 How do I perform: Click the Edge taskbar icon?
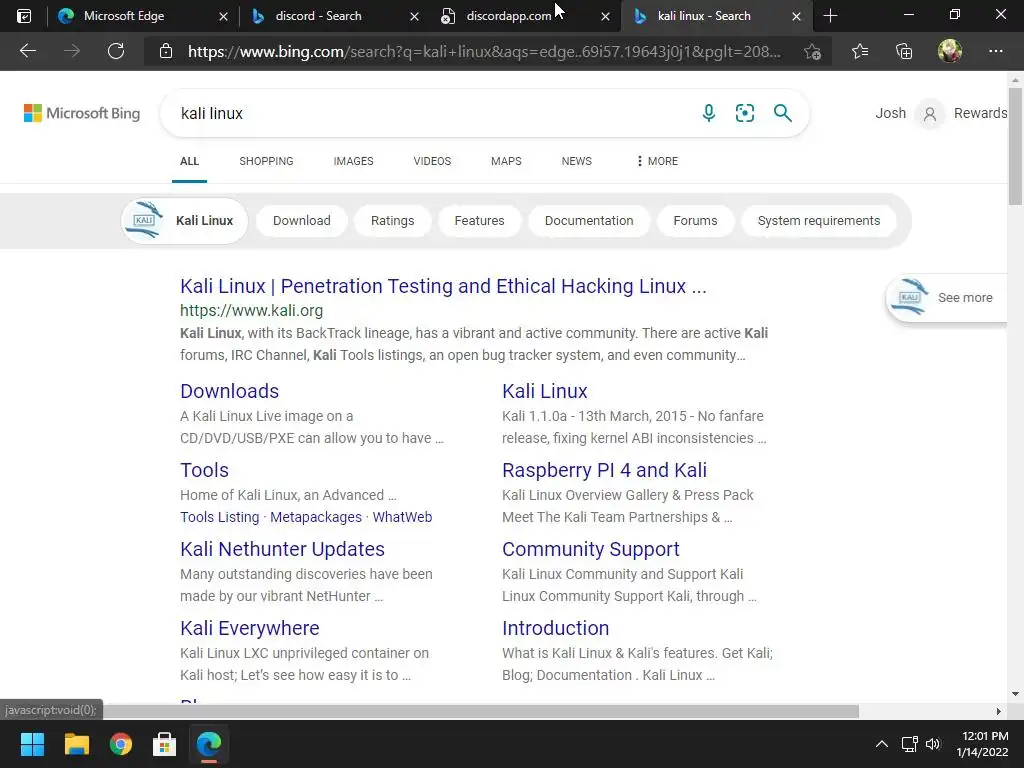[209, 744]
